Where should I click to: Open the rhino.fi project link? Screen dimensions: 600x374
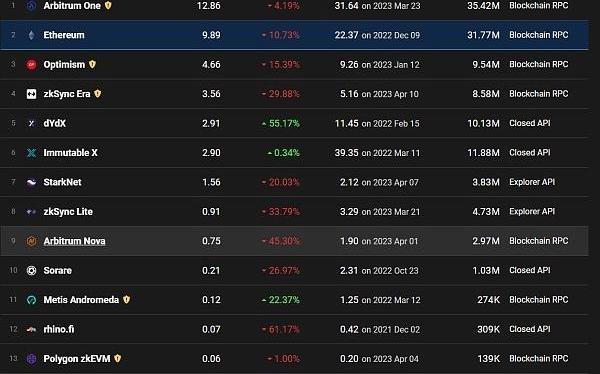tap(59, 329)
